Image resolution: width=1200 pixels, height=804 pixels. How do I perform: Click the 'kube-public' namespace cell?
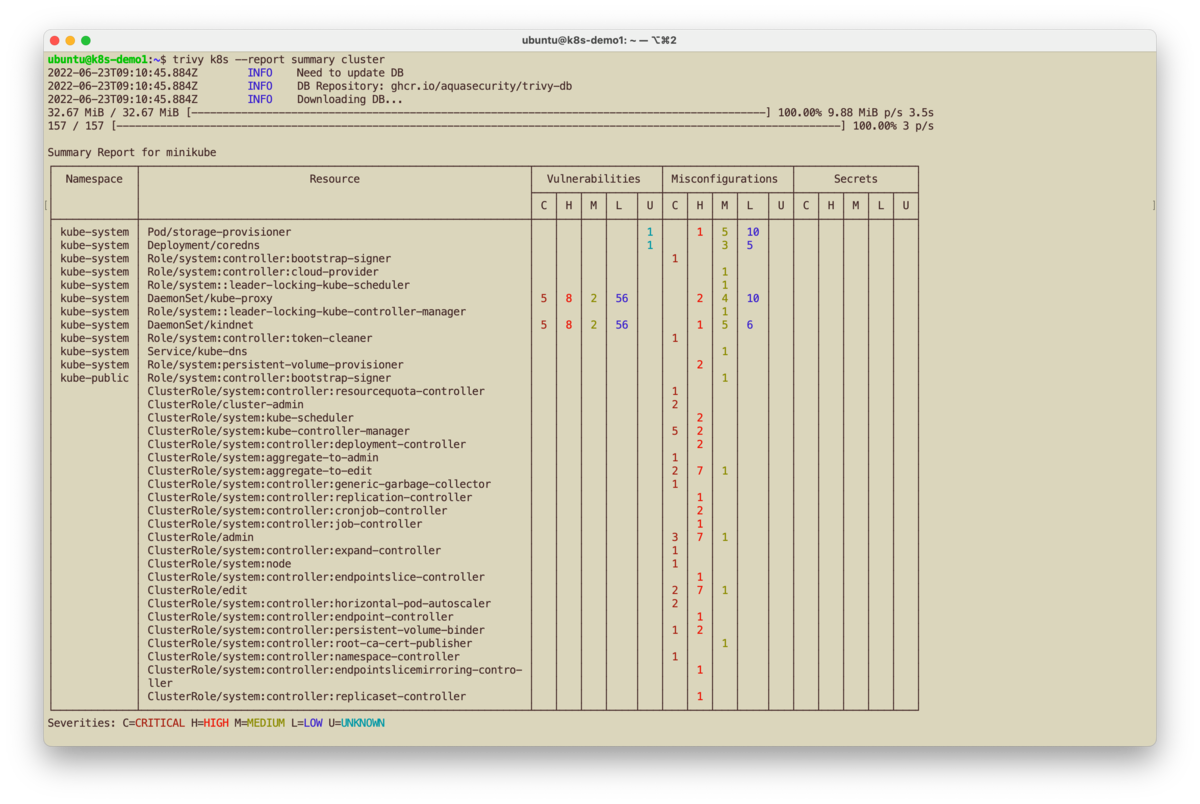coord(94,378)
